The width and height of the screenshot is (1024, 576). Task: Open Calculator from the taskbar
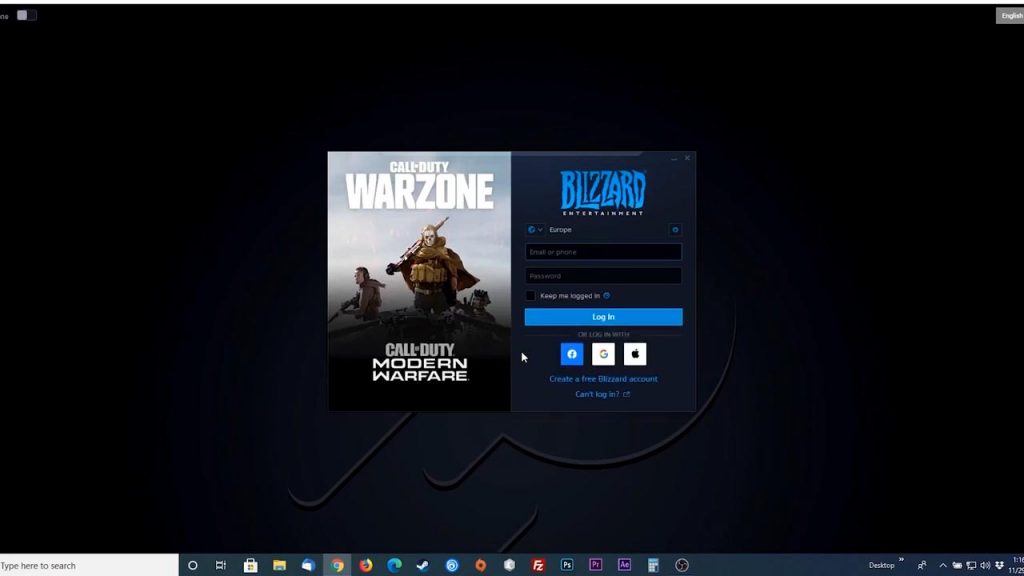653,566
